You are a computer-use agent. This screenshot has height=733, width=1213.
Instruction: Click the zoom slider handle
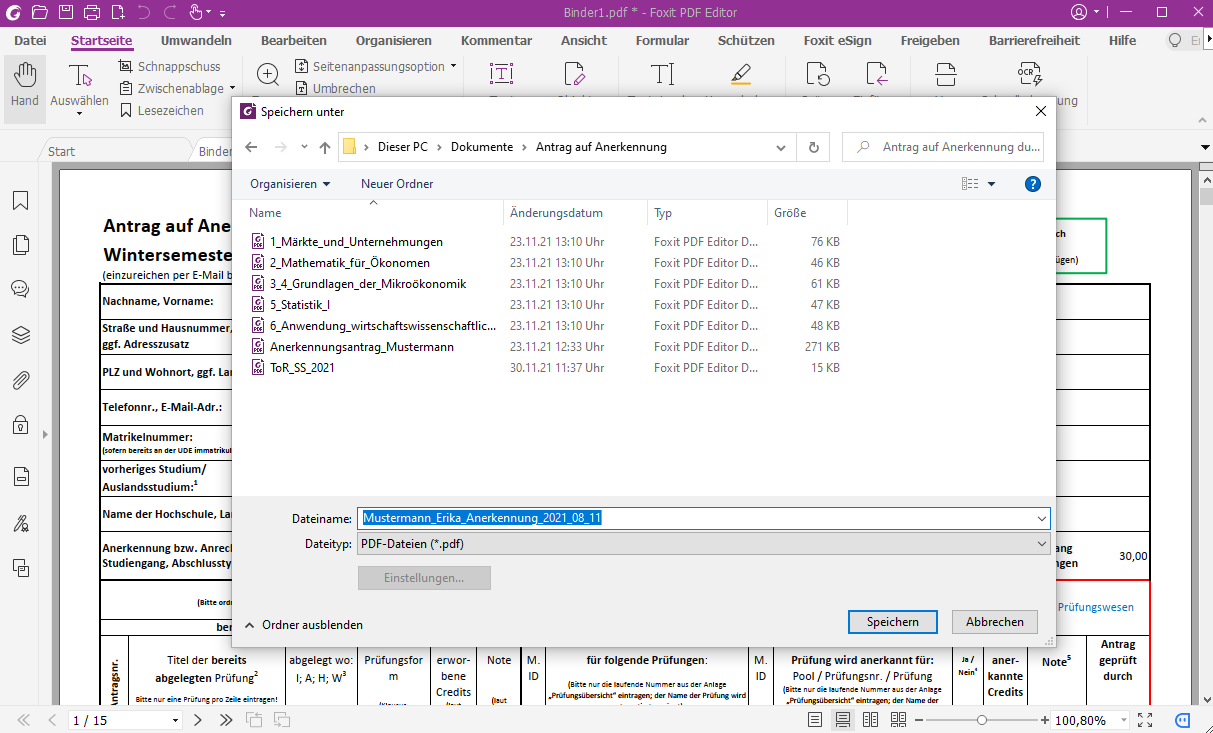(x=982, y=720)
